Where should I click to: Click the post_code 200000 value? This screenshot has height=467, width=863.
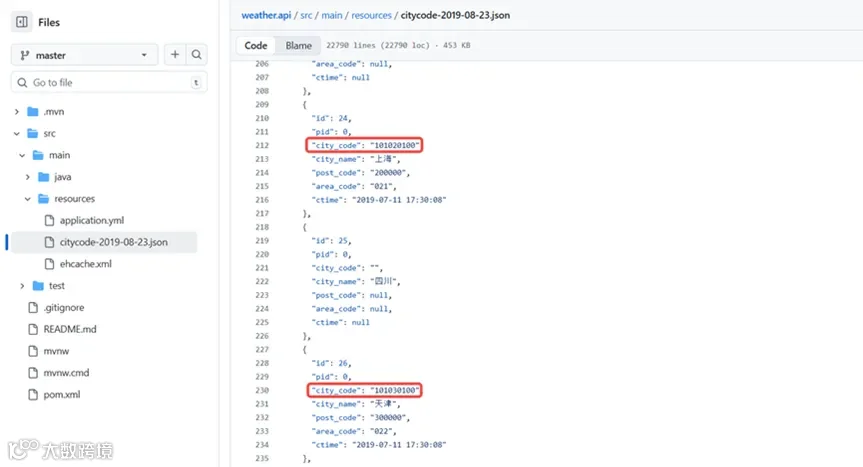point(388,173)
